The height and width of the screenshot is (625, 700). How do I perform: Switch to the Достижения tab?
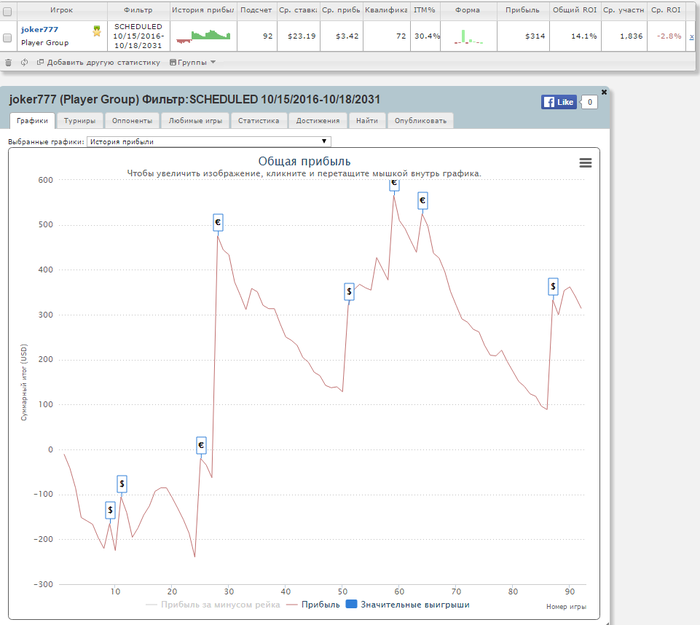[318, 121]
